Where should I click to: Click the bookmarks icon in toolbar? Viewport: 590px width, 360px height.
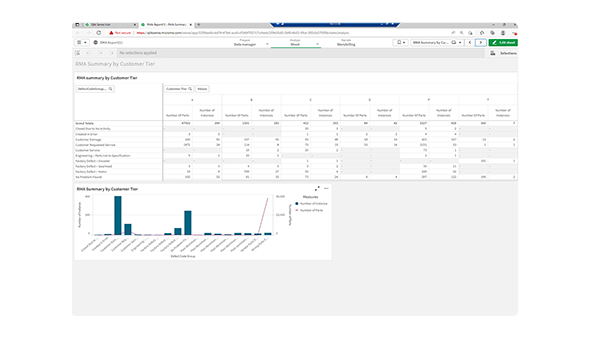pyautogui.click(x=401, y=43)
